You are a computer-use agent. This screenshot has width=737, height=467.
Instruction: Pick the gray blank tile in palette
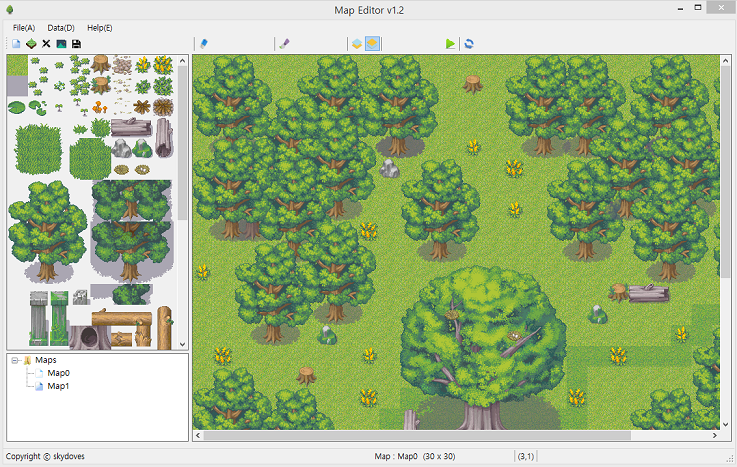(17, 86)
